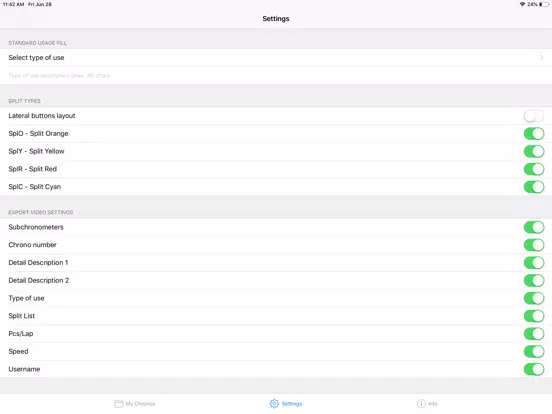Expand the Select type of use chevron

tap(541, 57)
